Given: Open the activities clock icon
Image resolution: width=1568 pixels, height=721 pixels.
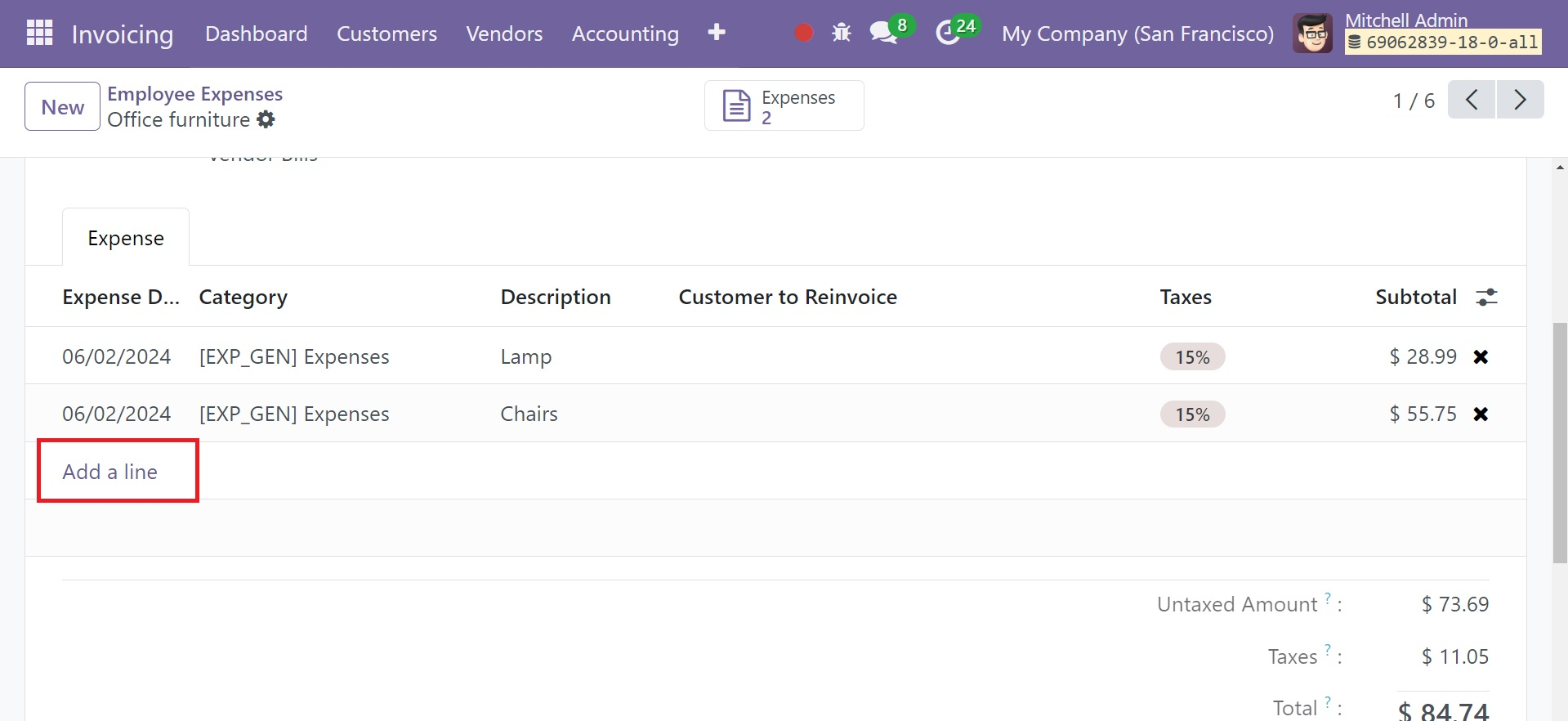Looking at the screenshot, I should point(948,33).
